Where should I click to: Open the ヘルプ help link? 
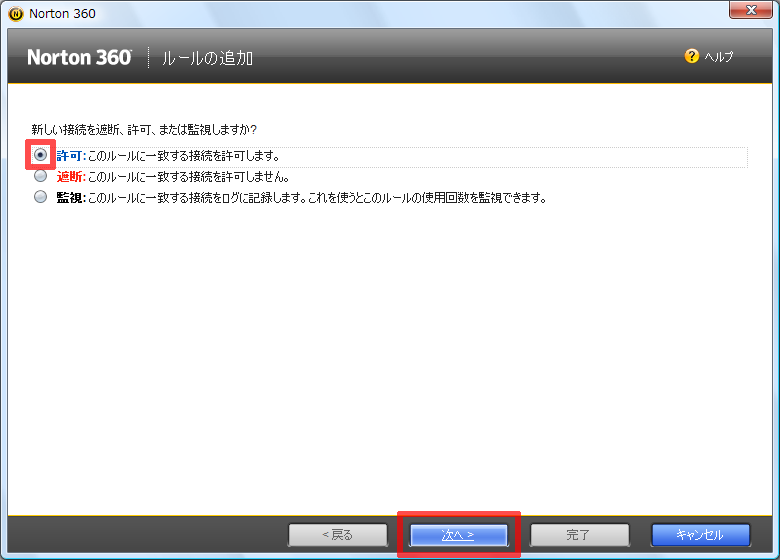point(718,58)
